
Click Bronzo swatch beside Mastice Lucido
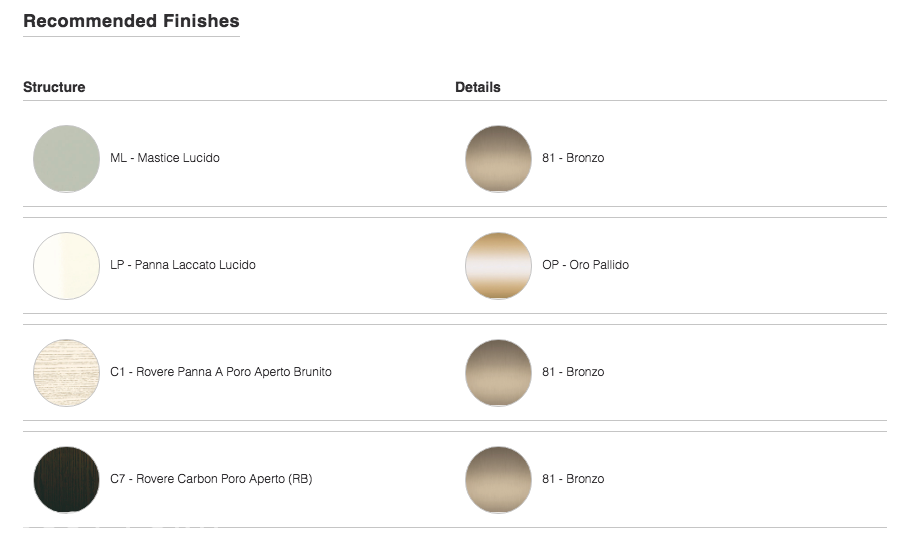(x=498, y=158)
